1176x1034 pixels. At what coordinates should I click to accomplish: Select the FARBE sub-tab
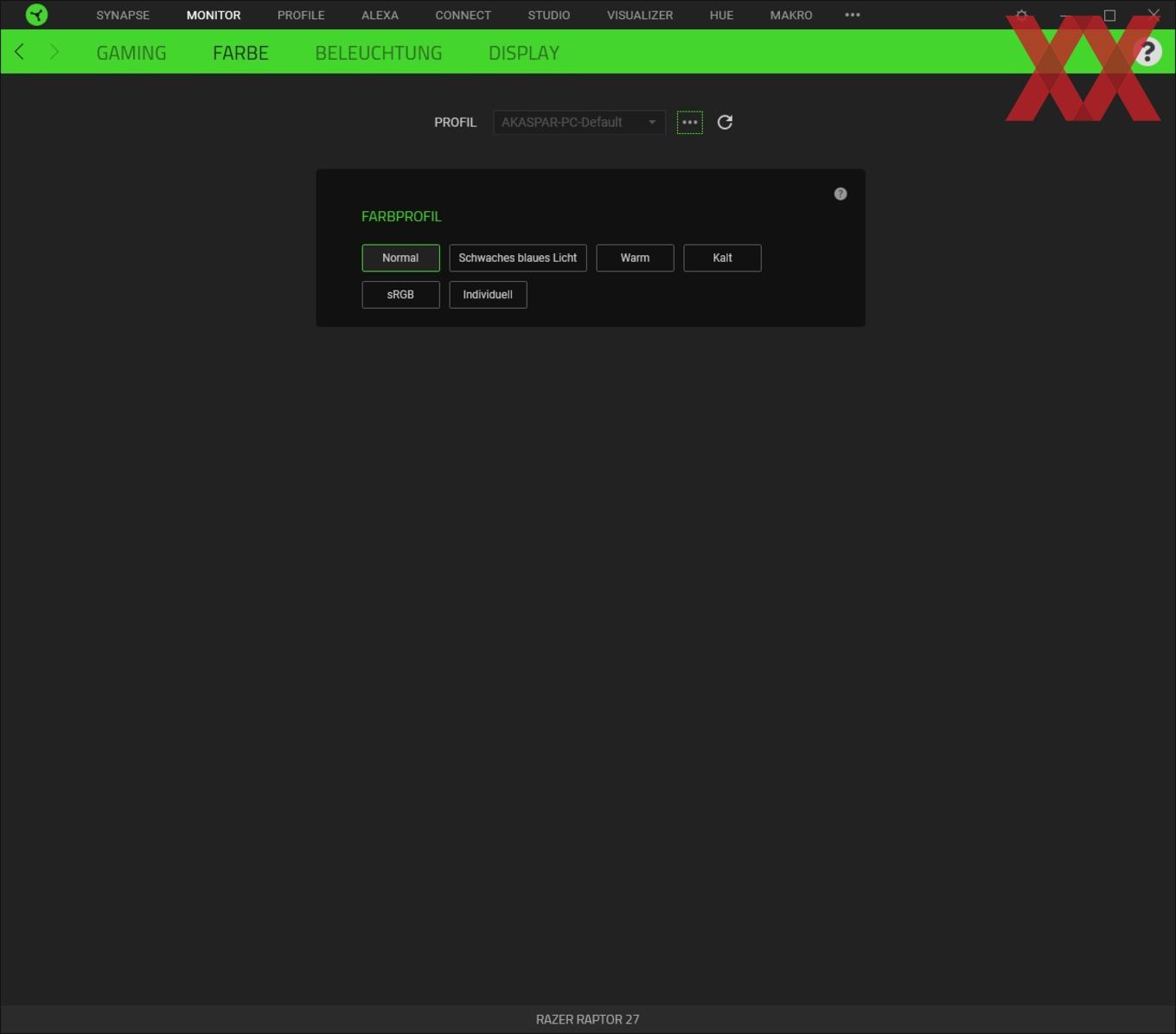point(240,53)
